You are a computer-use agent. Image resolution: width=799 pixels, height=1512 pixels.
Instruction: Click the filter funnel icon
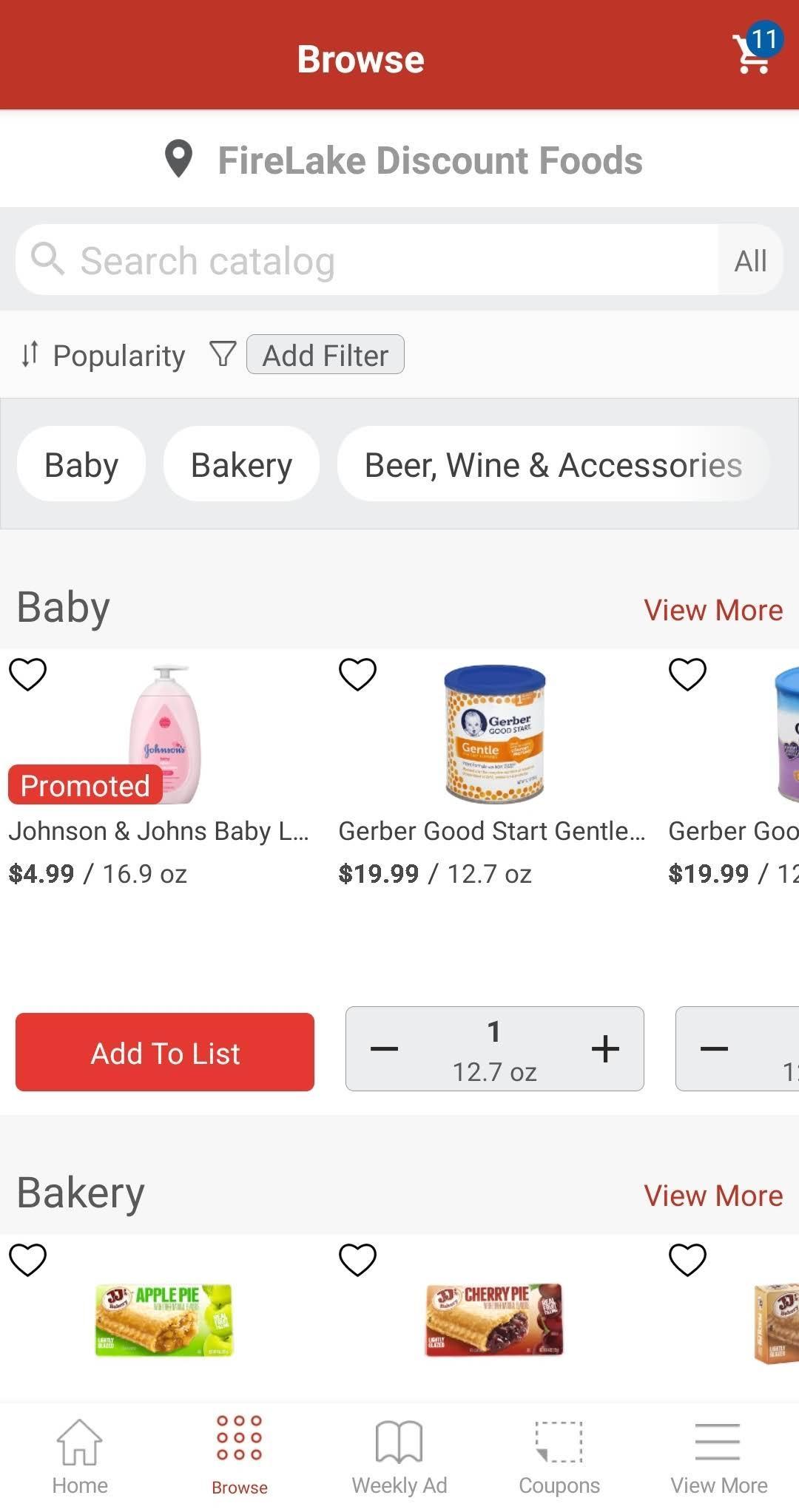click(223, 354)
